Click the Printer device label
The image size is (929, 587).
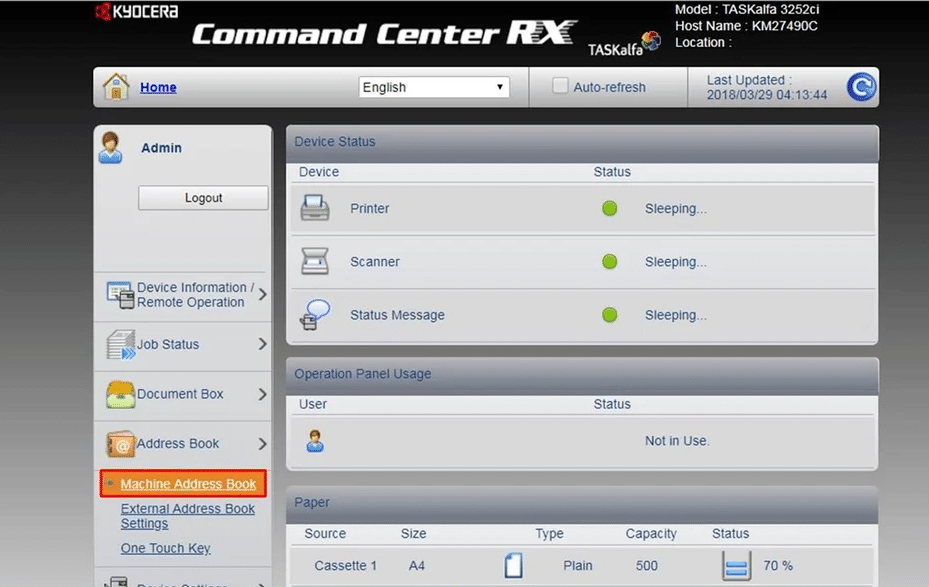click(x=370, y=209)
